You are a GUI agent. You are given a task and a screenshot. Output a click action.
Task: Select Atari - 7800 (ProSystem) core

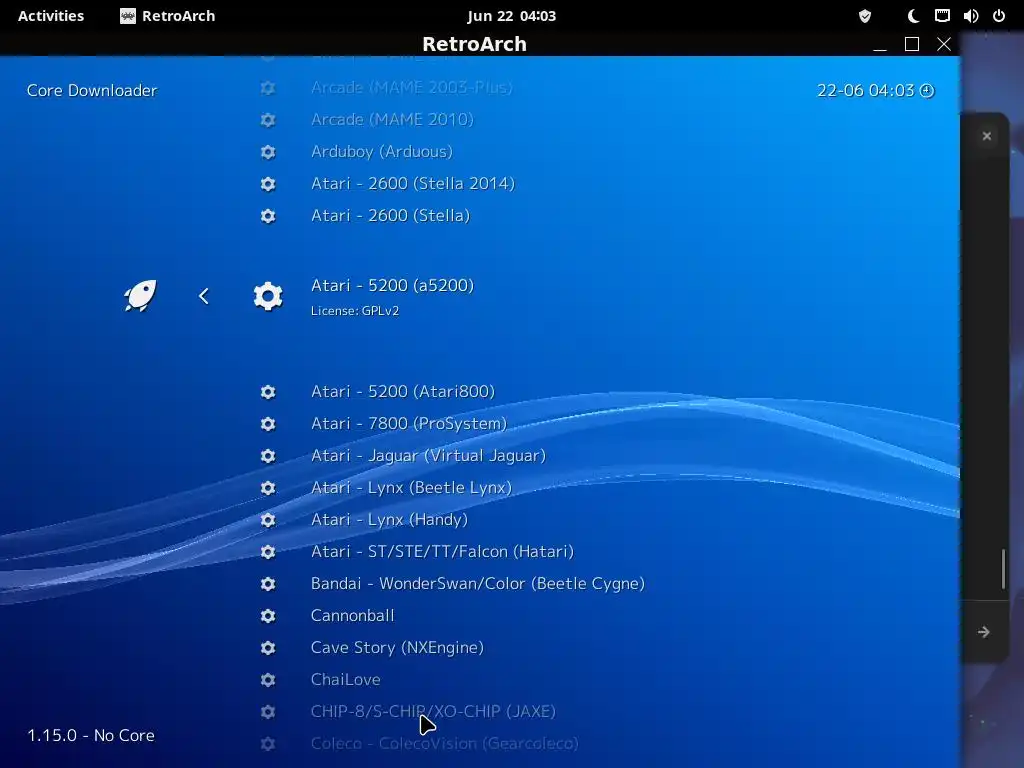[409, 423]
